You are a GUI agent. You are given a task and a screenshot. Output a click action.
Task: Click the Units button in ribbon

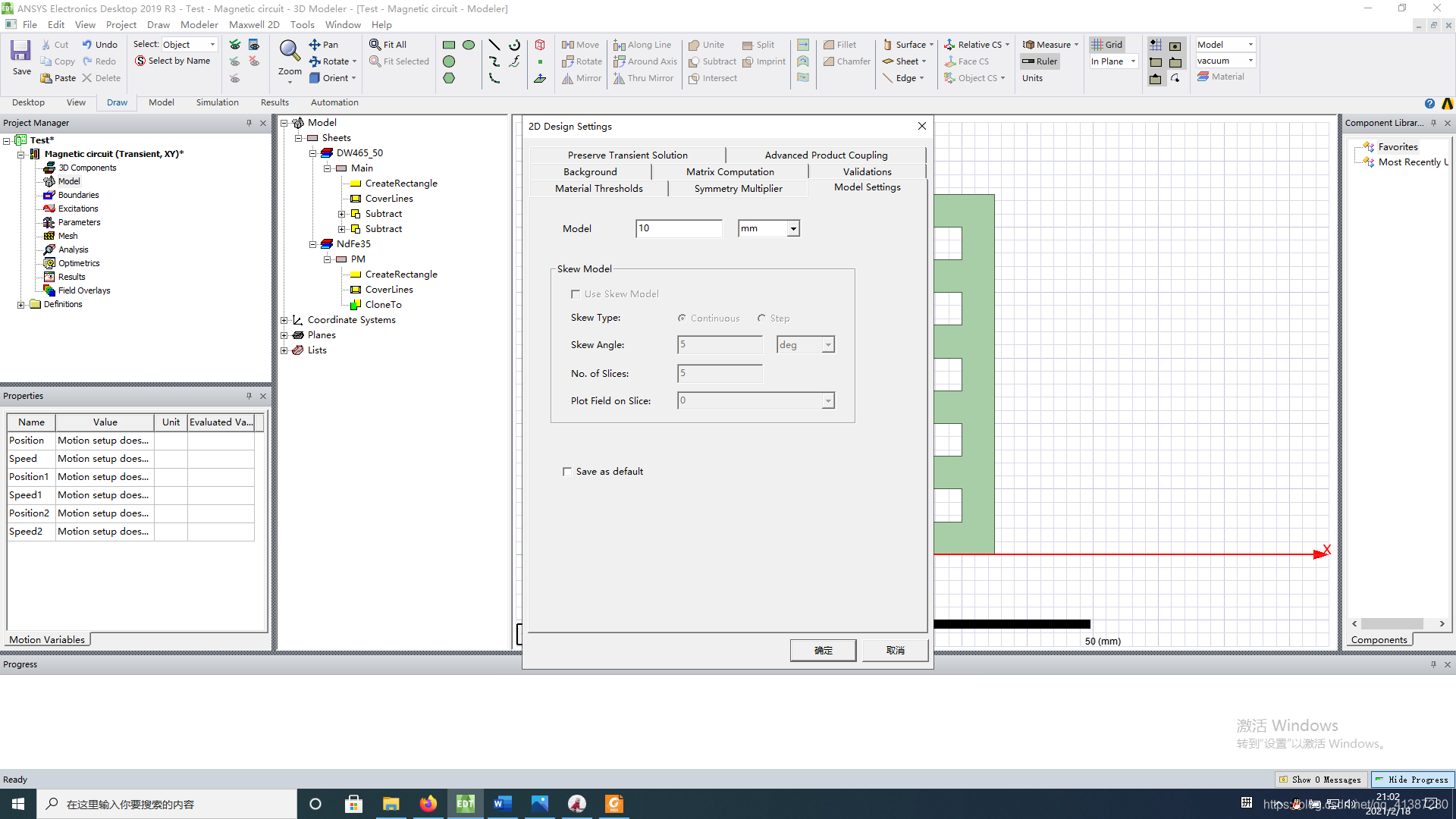point(1032,78)
